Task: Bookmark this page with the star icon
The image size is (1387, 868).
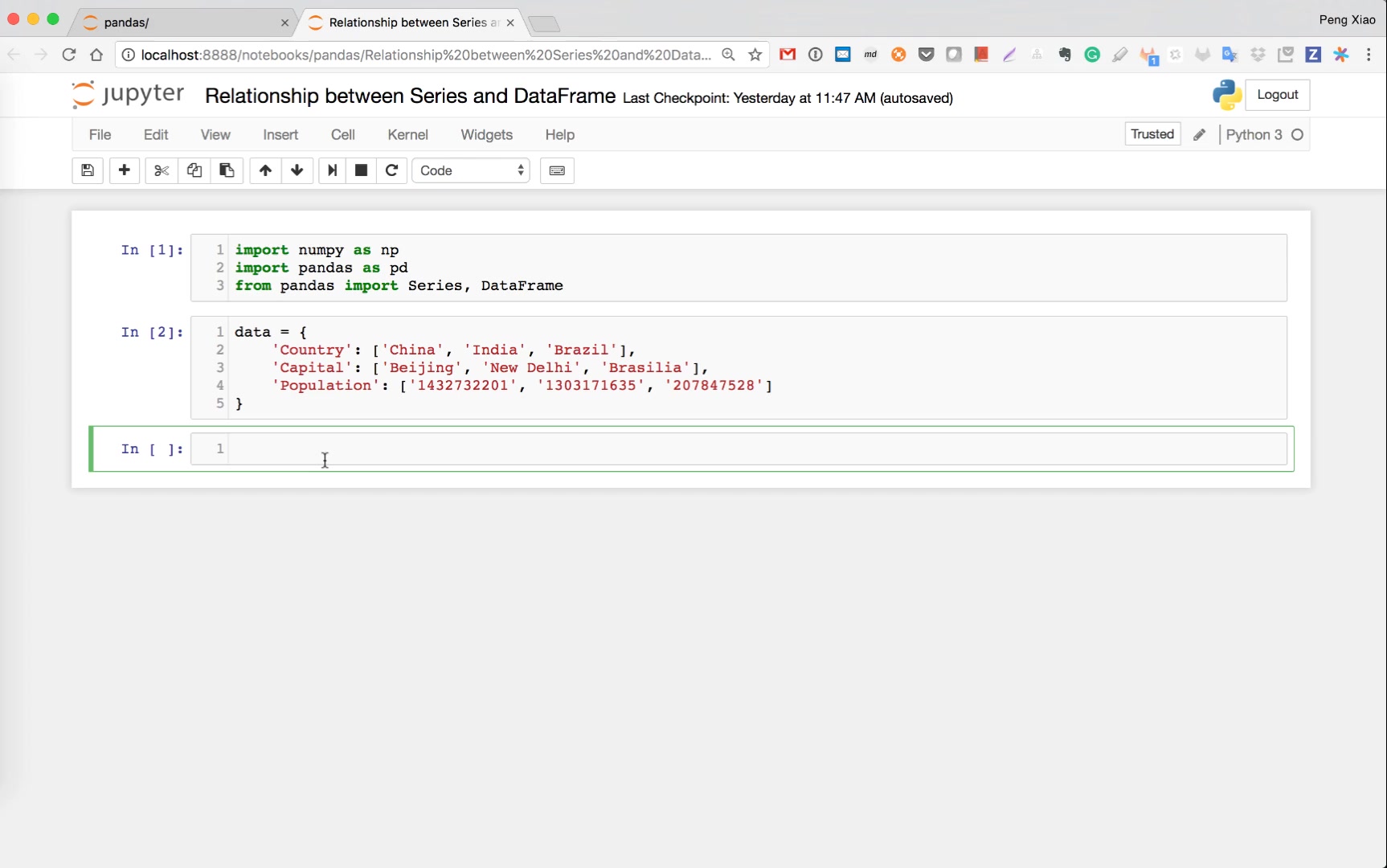Action: click(755, 55)
